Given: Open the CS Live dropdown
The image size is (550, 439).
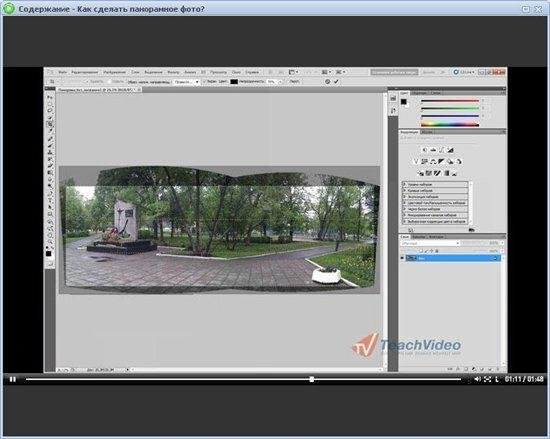Looking at the screenshot, I should (x=464, y=72).
